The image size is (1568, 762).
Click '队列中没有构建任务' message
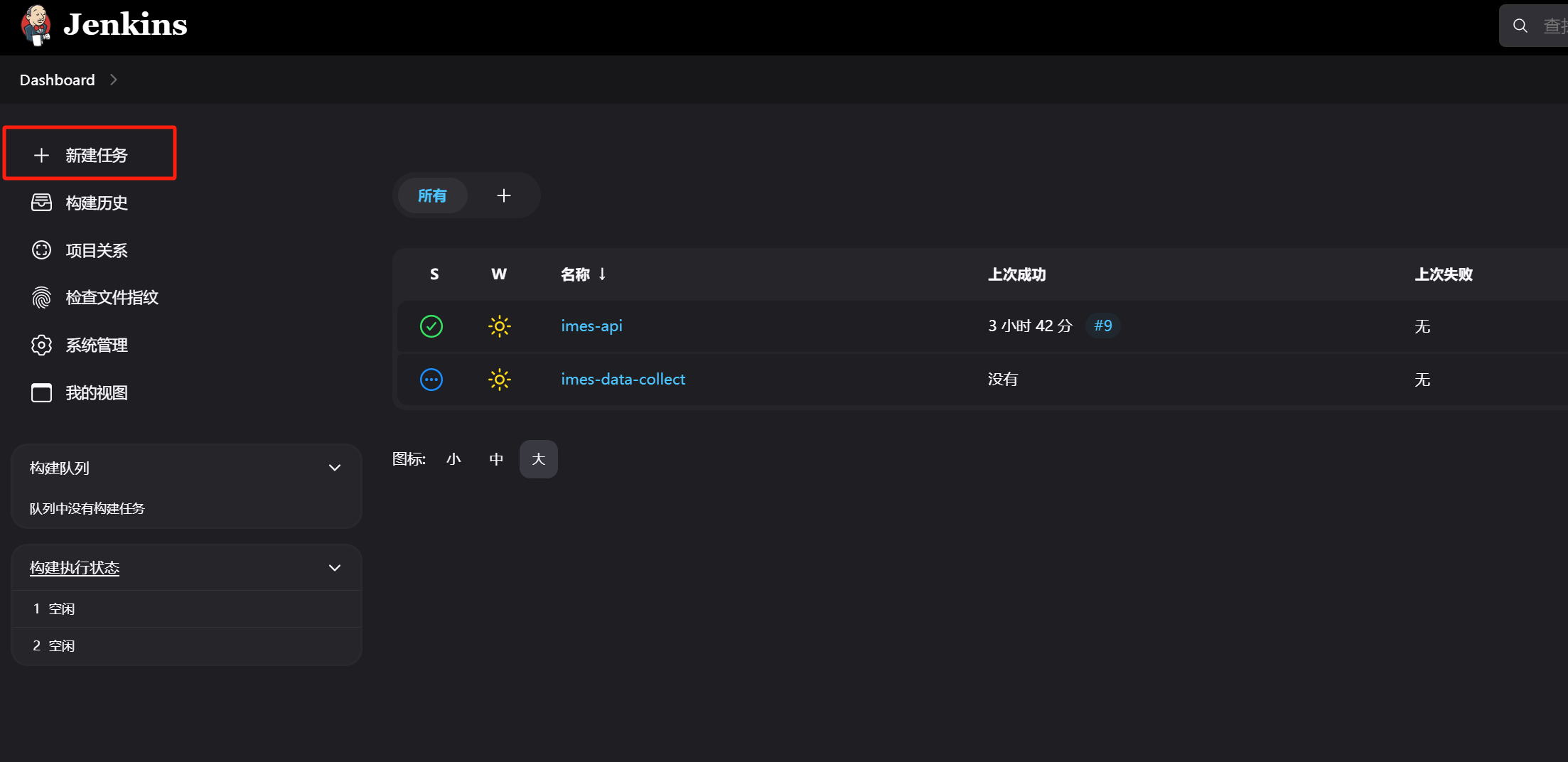[87, 508]
